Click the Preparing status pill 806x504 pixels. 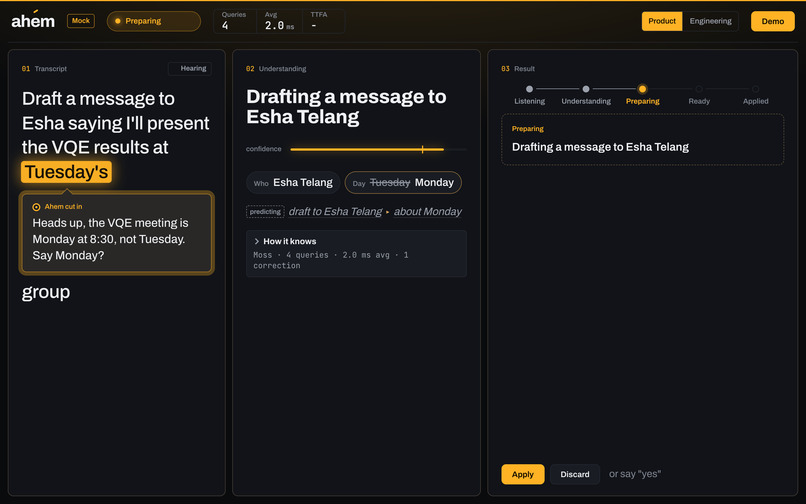click(x=154, y=21)
